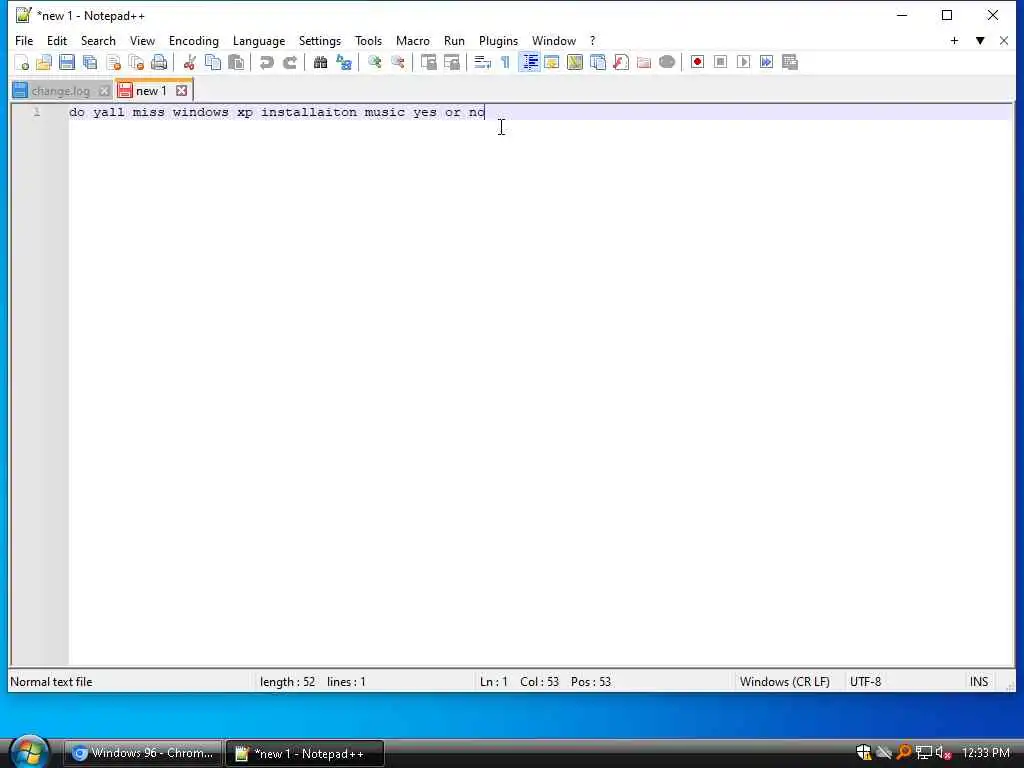
Task: Click the Paste clipboard icon
Action: (x=236, y=62)
